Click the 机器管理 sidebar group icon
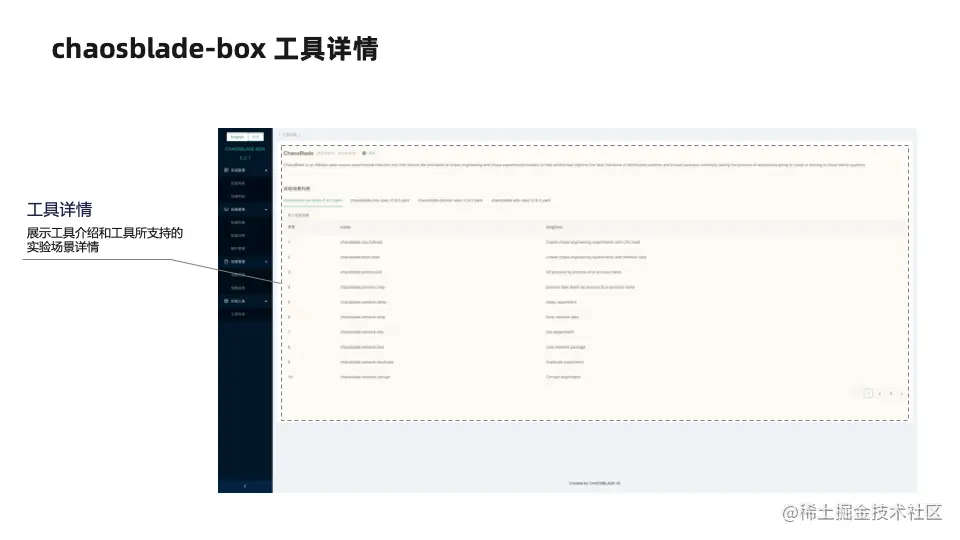Image resolution: width=960 pixels, height=540 pixels. coord(227,209)
